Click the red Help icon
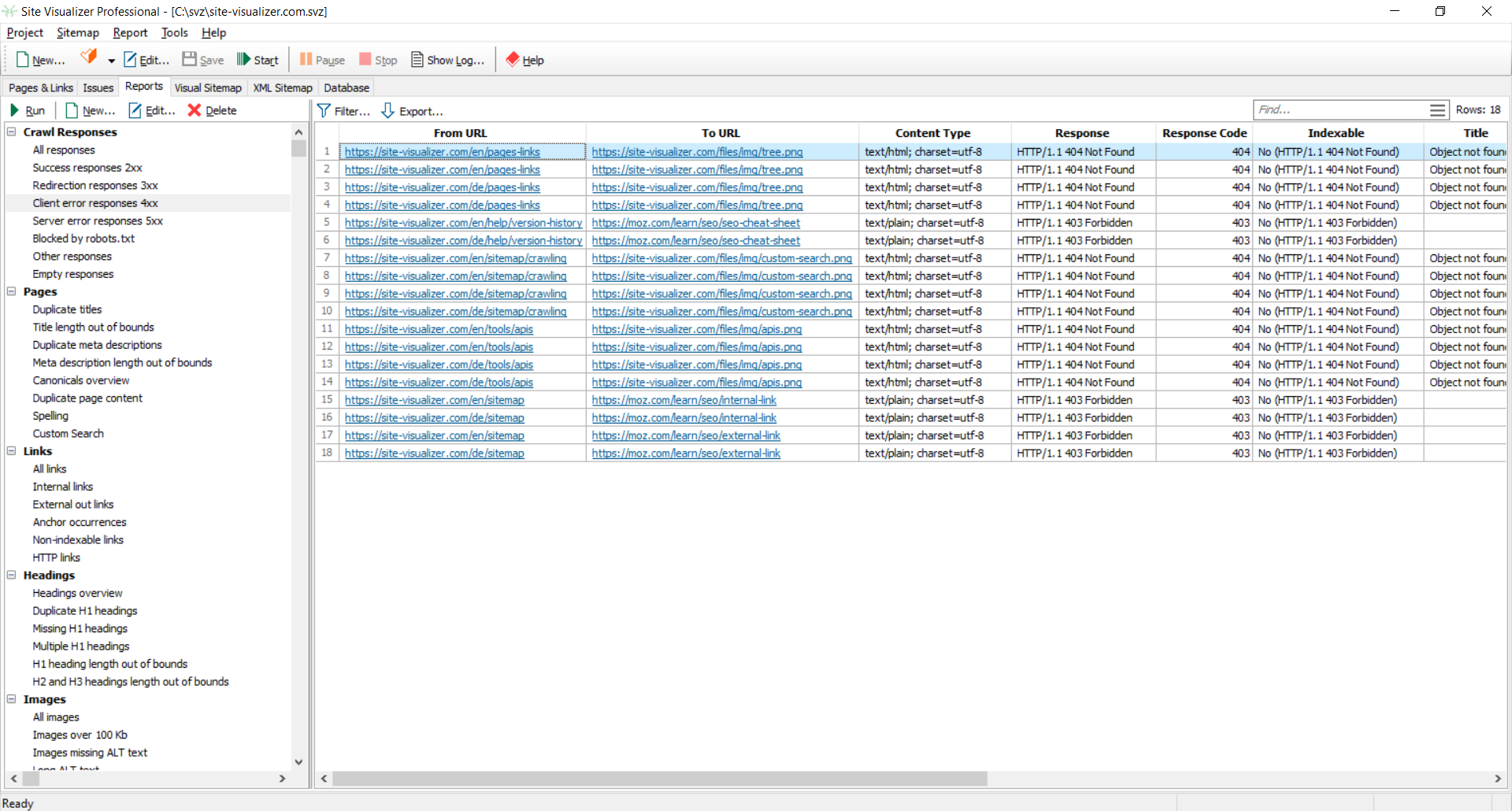This screenshot has height=811, width=1512. (x=513, y=60)
